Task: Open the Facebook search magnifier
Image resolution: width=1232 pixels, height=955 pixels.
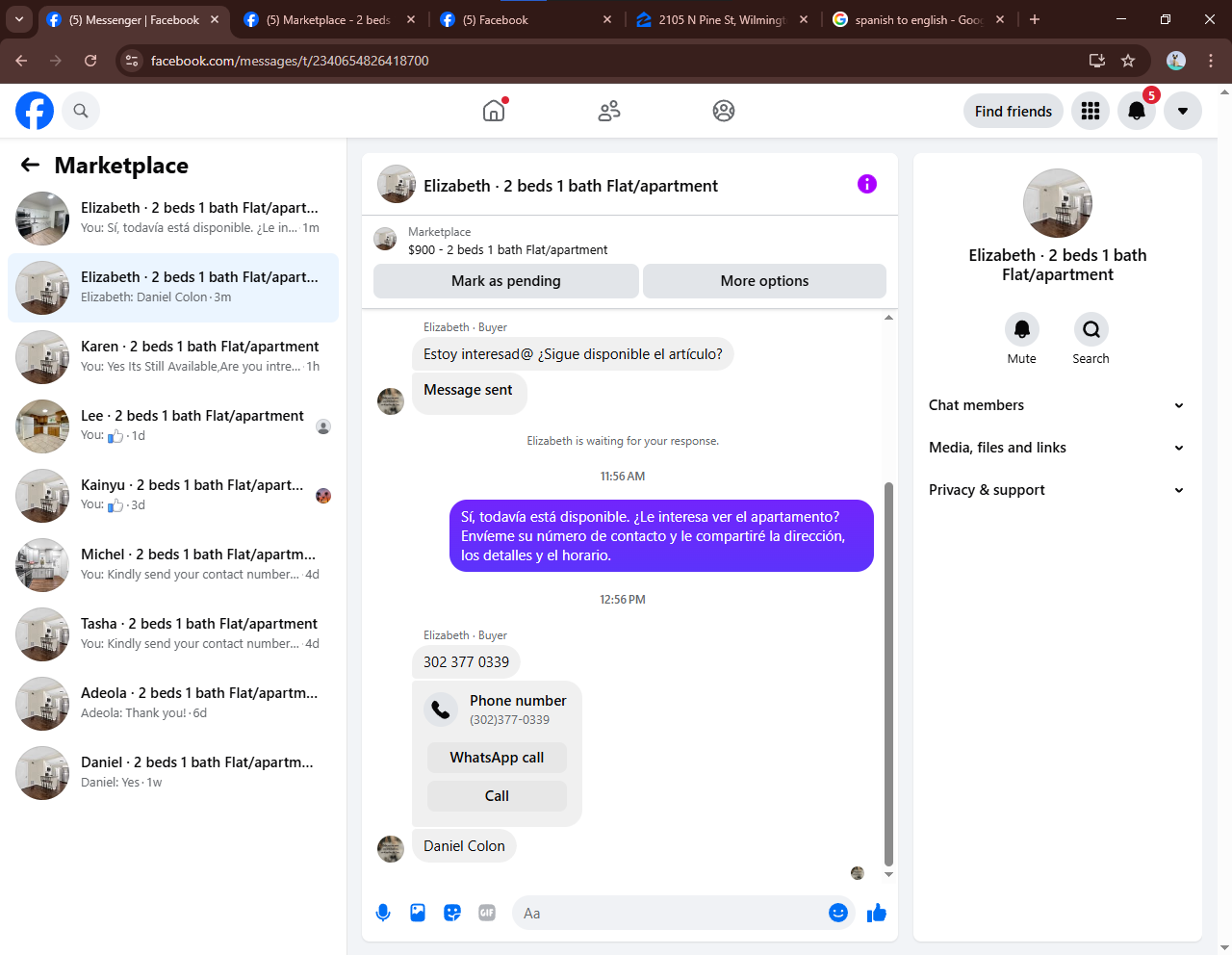Action: pyautogui.click(x=81, y=111)
